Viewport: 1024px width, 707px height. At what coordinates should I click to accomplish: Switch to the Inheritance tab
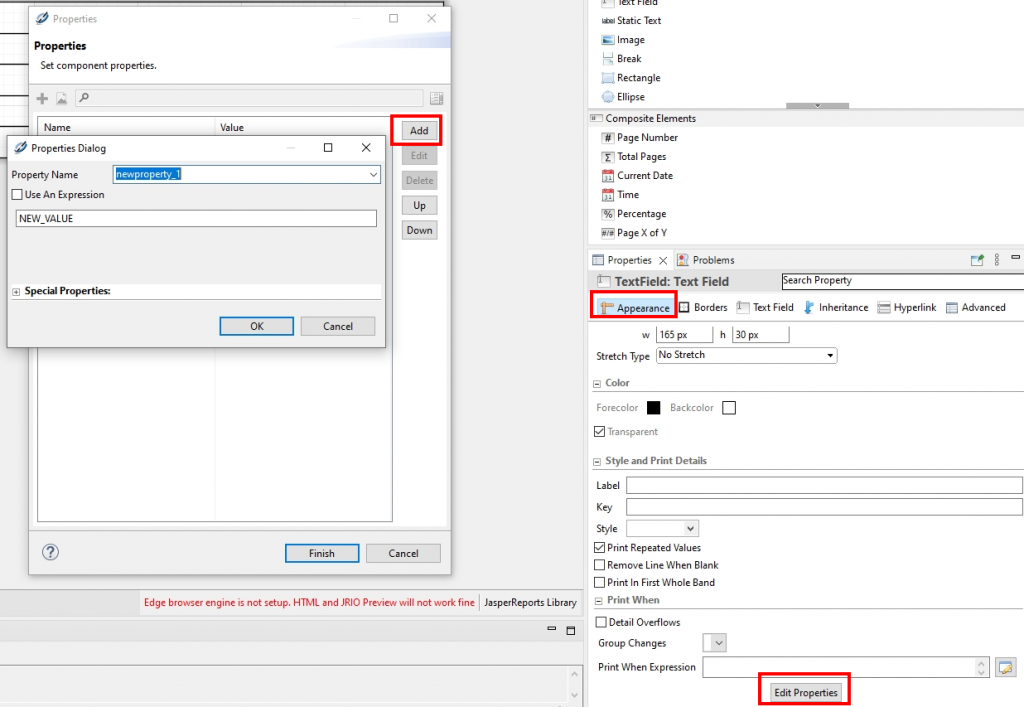(836, 307)
